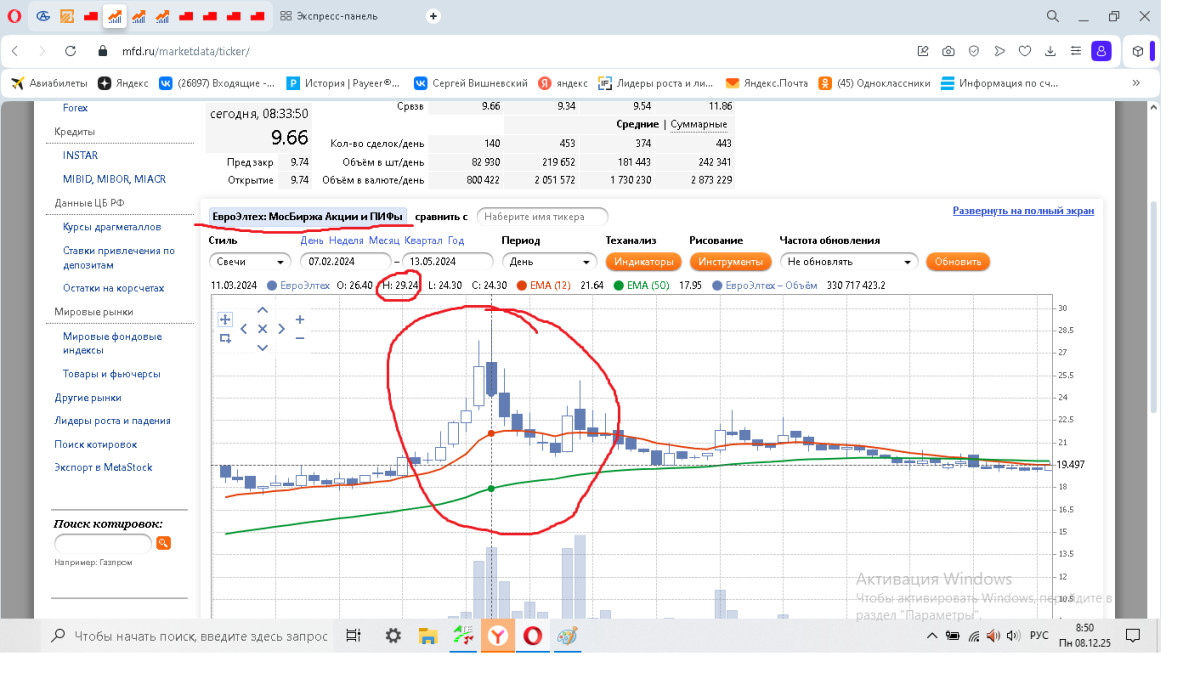Viewport: 1200px width, 690px height.
Task: Go back using the browser back arrow
Action: tap(15, 51)
